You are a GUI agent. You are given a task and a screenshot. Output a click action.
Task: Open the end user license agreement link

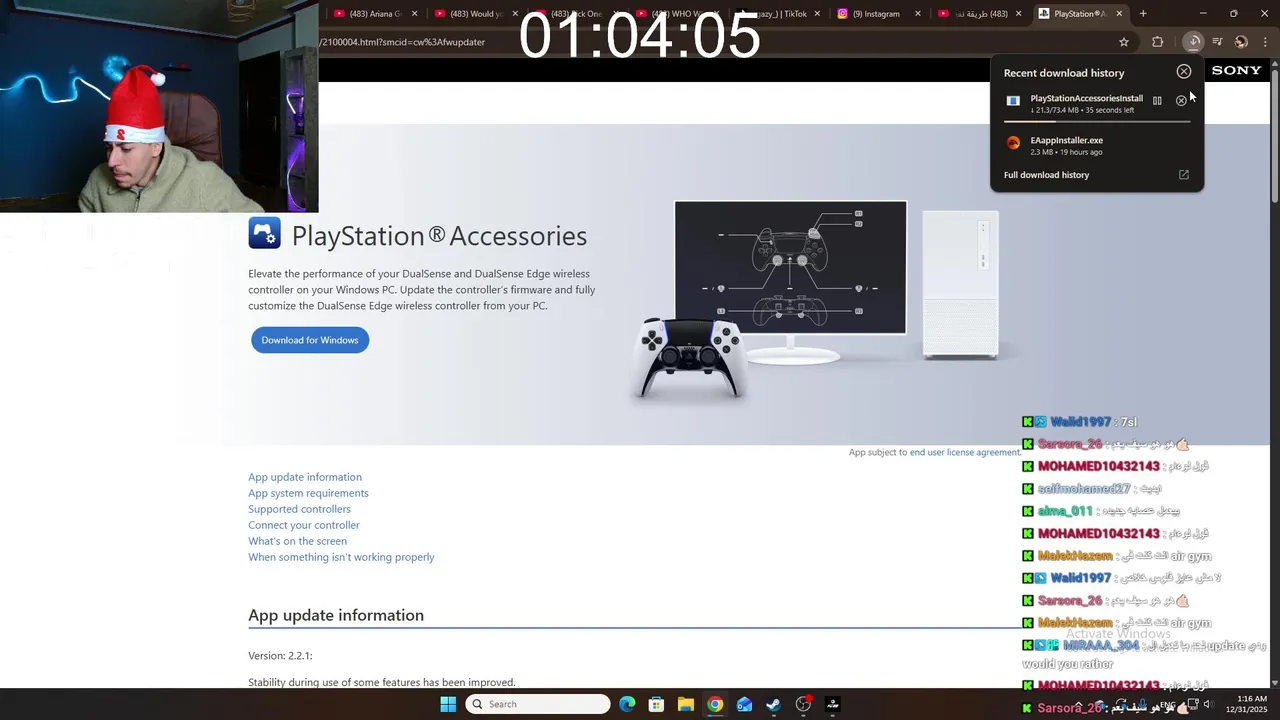coord(965,452)
